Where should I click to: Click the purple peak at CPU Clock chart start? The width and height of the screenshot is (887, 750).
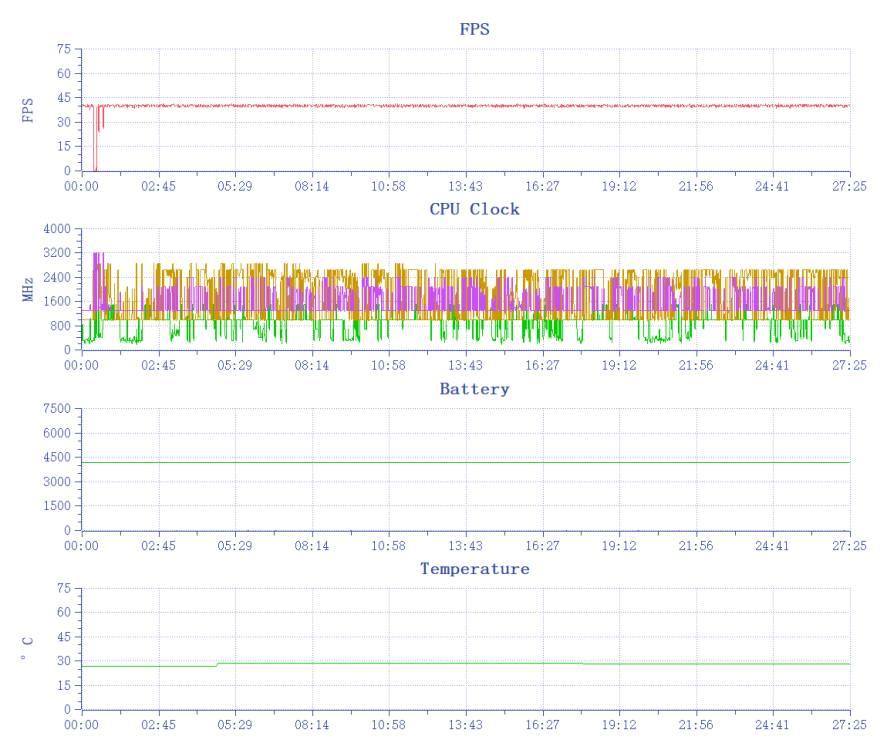97,258
